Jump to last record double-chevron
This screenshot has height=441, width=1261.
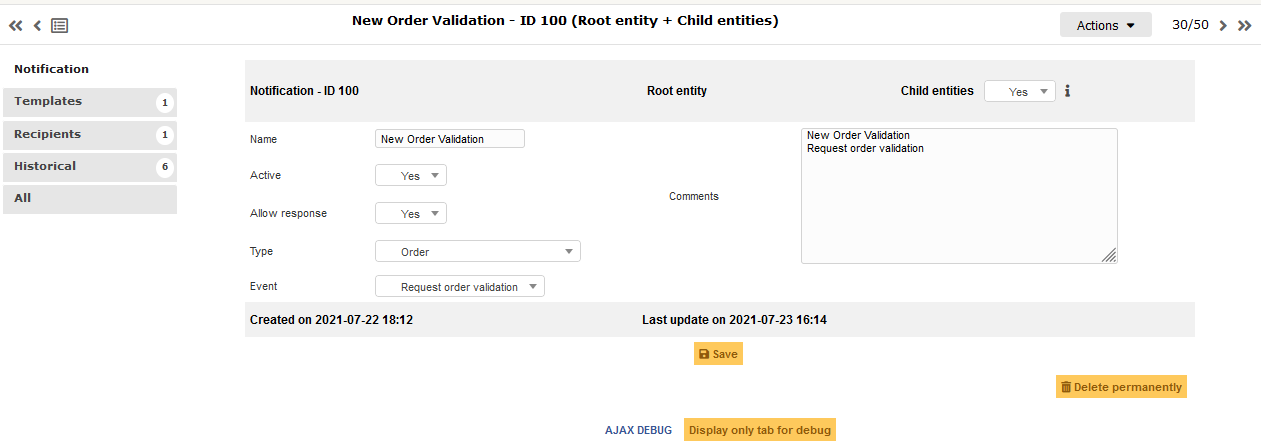point(1244,26)
